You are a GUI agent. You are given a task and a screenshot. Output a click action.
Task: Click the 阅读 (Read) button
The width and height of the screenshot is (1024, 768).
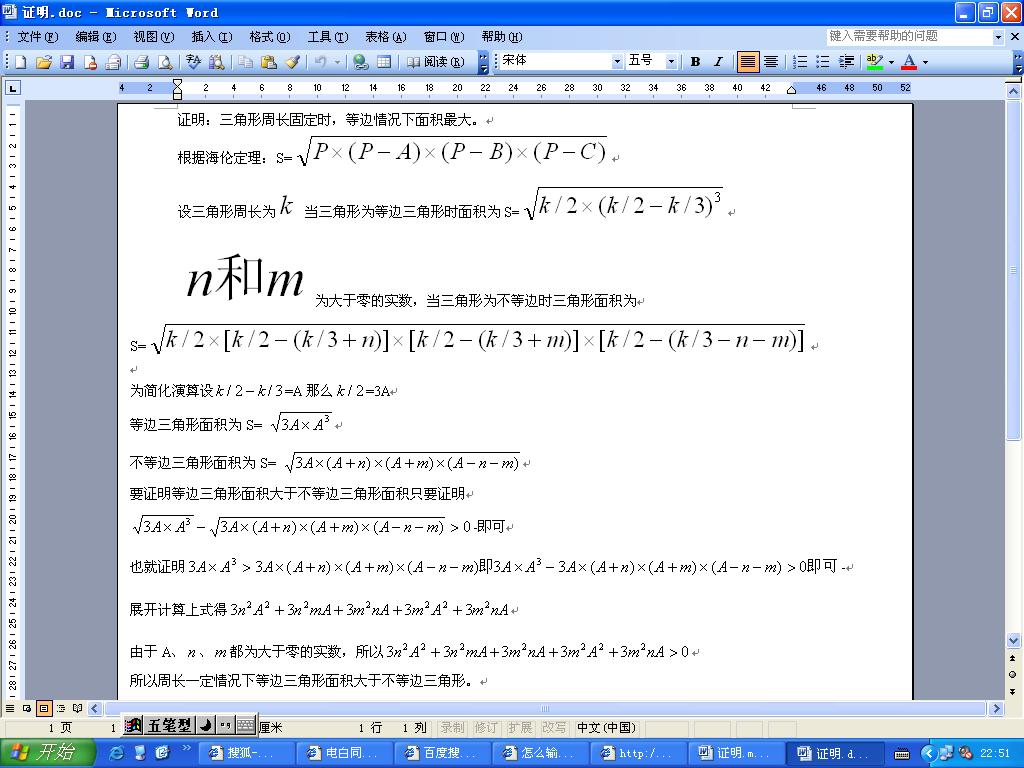436,62
